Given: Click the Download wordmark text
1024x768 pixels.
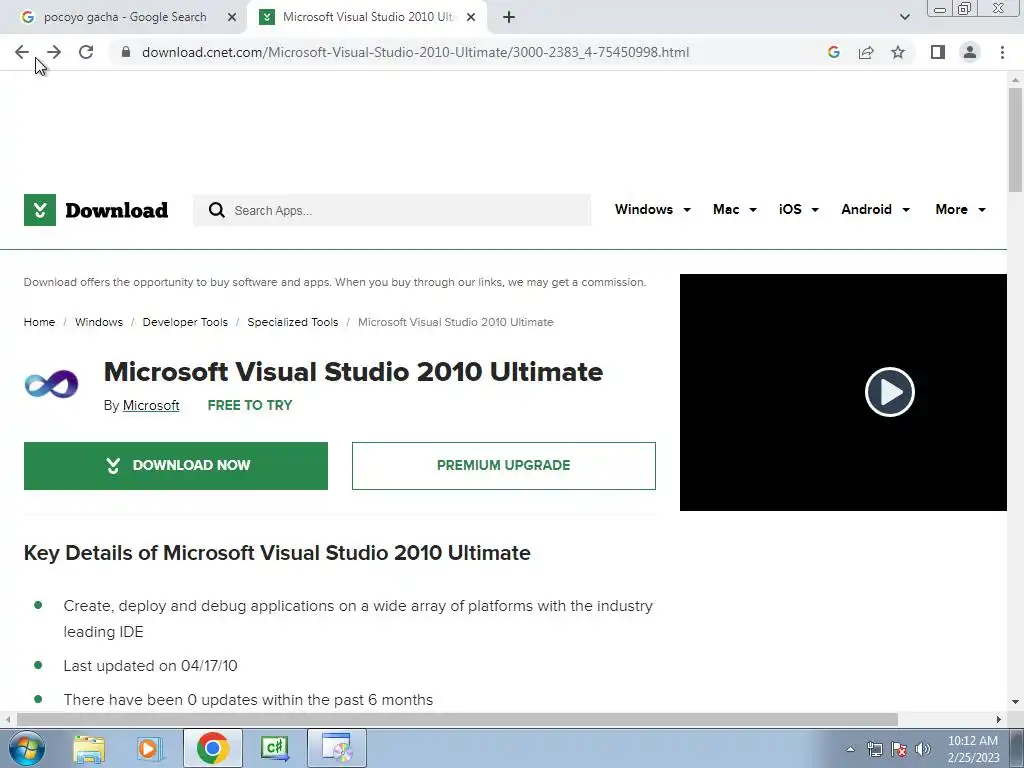Looking at the screenshot, I should [117, 210].
